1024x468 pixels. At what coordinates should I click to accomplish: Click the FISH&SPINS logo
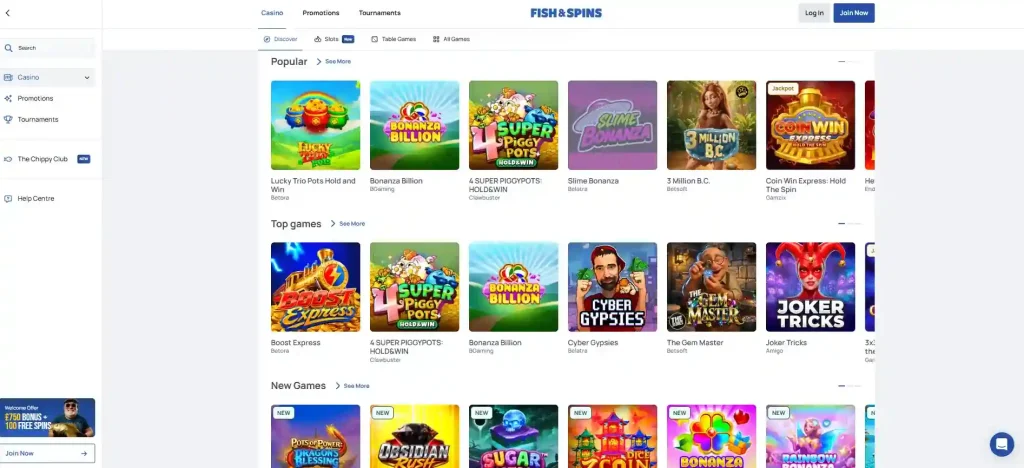566,13
